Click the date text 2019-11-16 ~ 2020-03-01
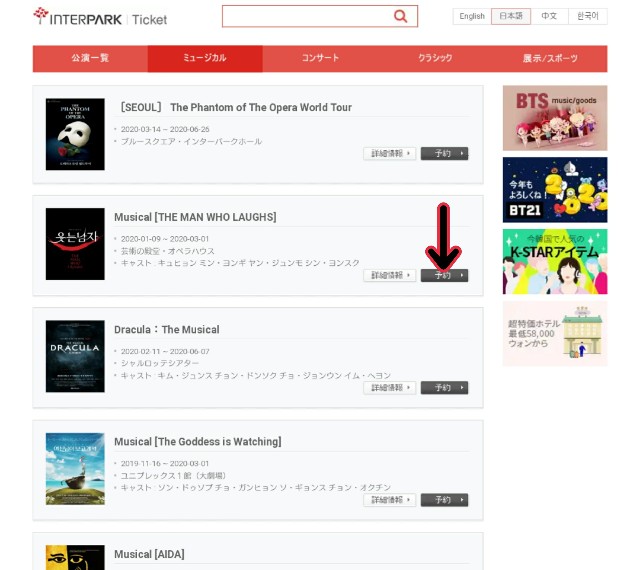 [164, 464]
